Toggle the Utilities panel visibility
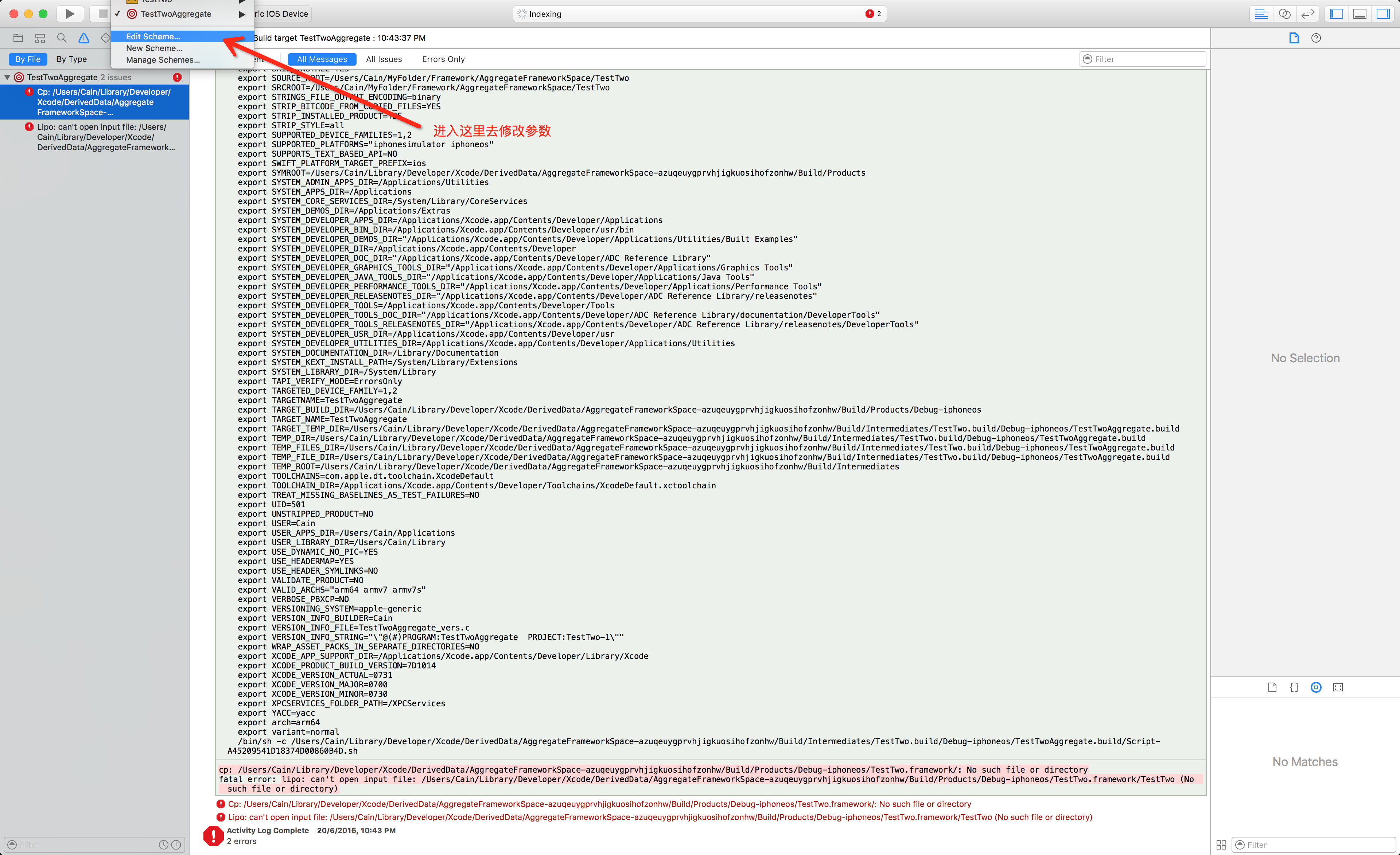The width and height of the screenshot is (1400, 855). click(x=1384, y=13)
